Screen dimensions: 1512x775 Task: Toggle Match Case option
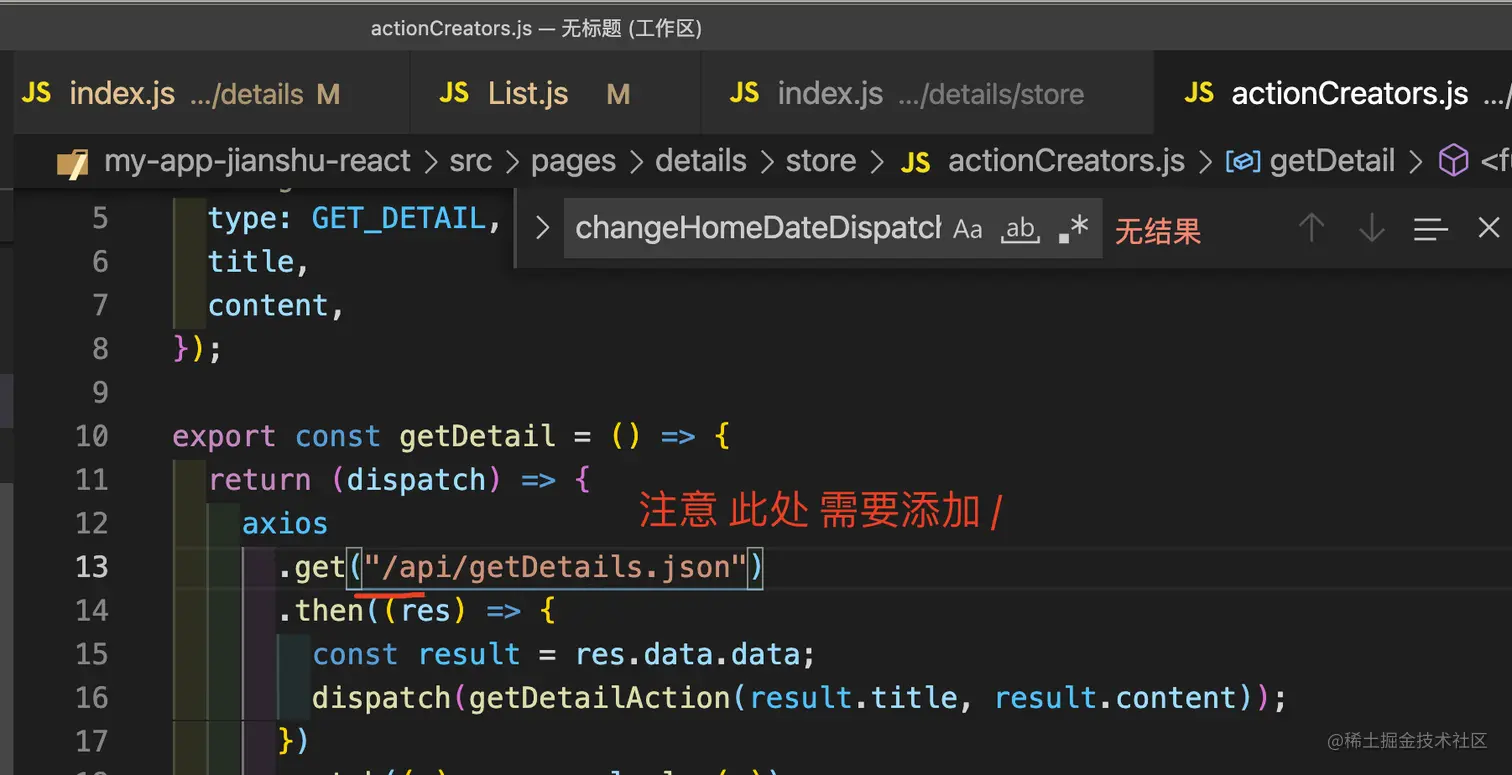pos(968,230)
